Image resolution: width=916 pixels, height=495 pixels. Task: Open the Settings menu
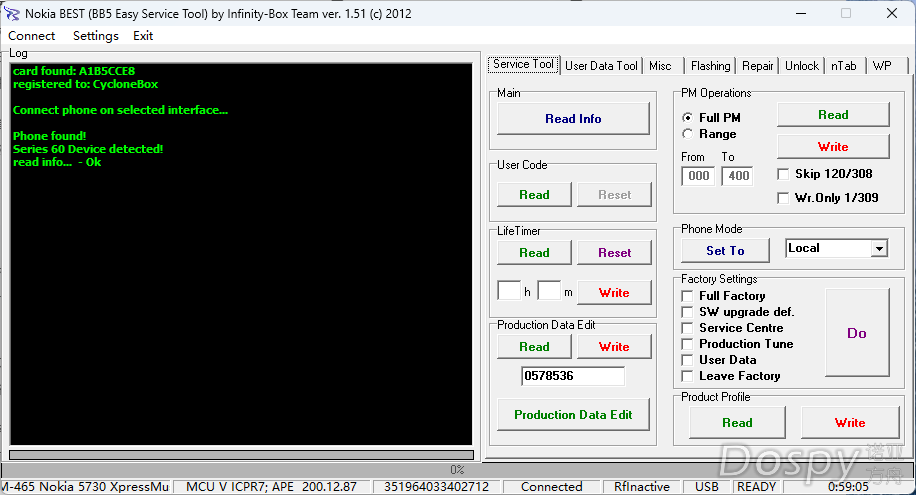click(95, 36)
